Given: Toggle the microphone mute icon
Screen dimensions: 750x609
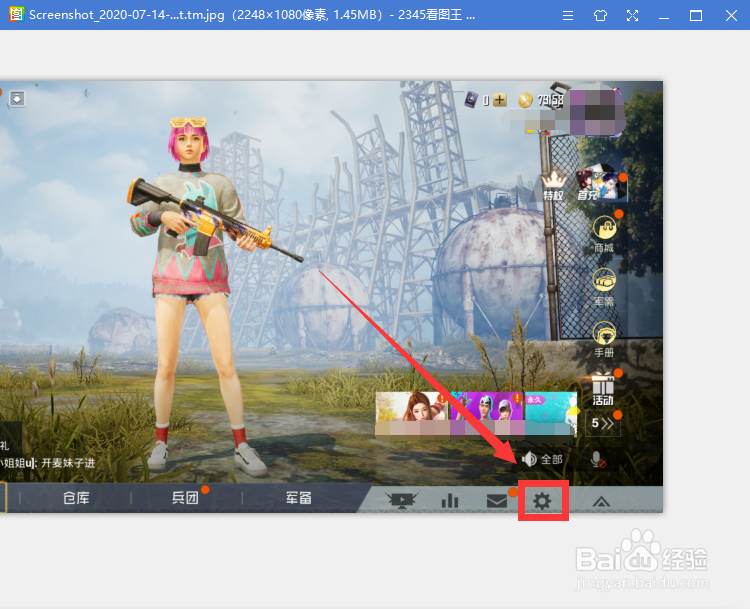Looking at the screenshot, I should (597, 460).
